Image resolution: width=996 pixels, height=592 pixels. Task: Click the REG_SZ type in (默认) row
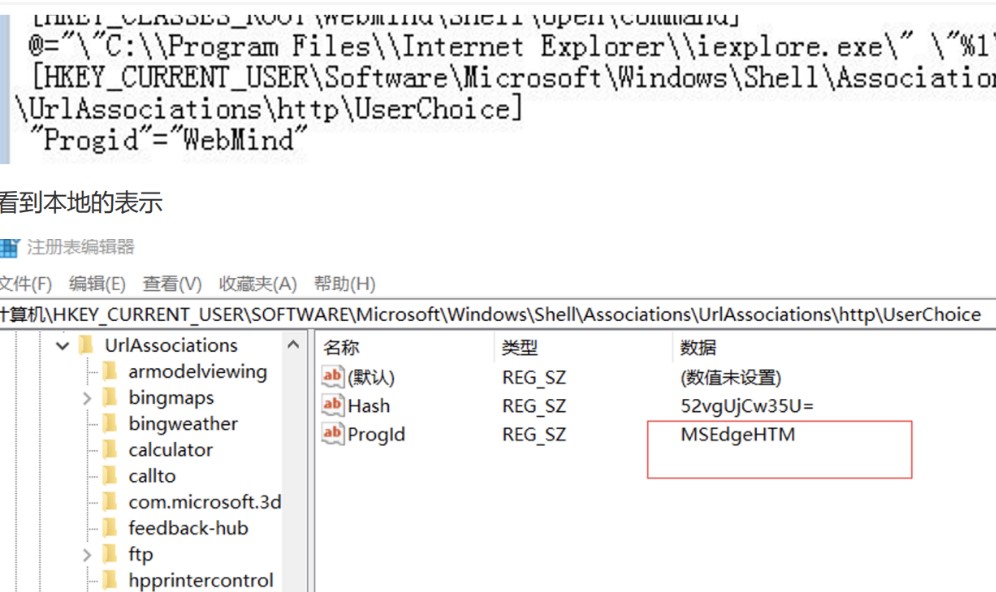pos(534,377)
